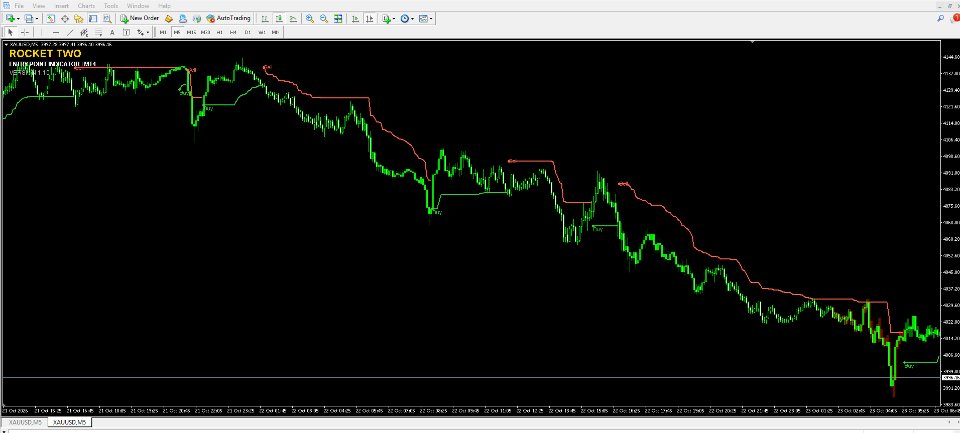Image resolution: width=960 pixels, height=433 pixels.
Task: Set chart timeframe to M1
Action: point(163,32)
